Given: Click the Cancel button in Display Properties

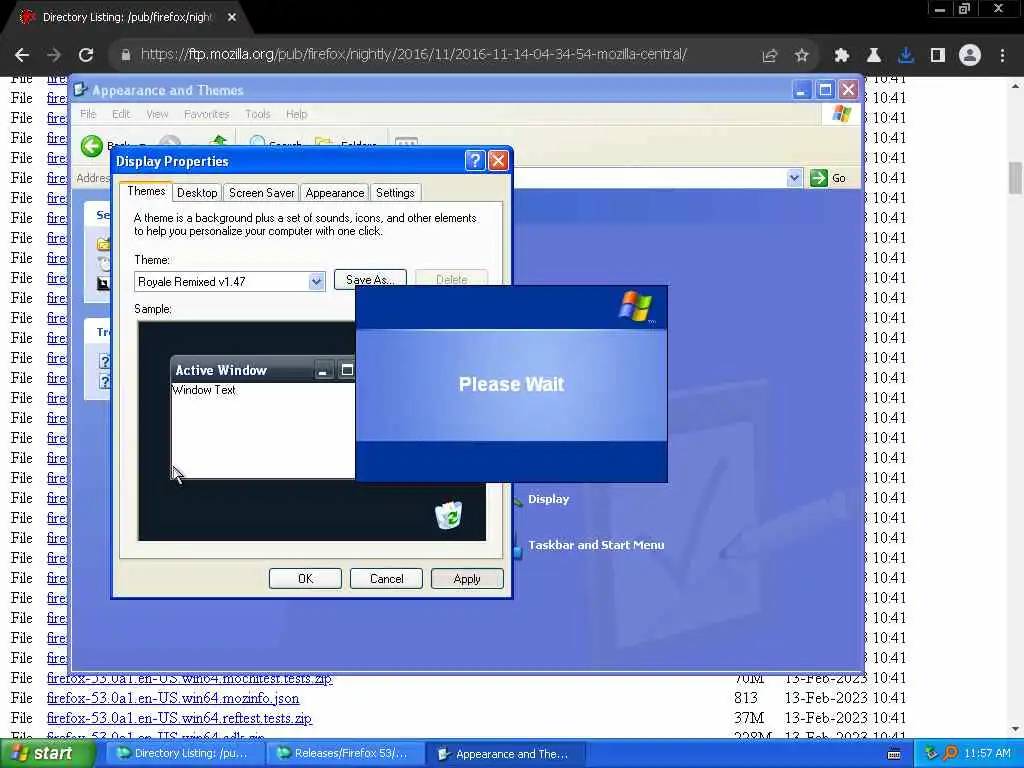Looking at the screenshot, I should [x=386, y=579].
